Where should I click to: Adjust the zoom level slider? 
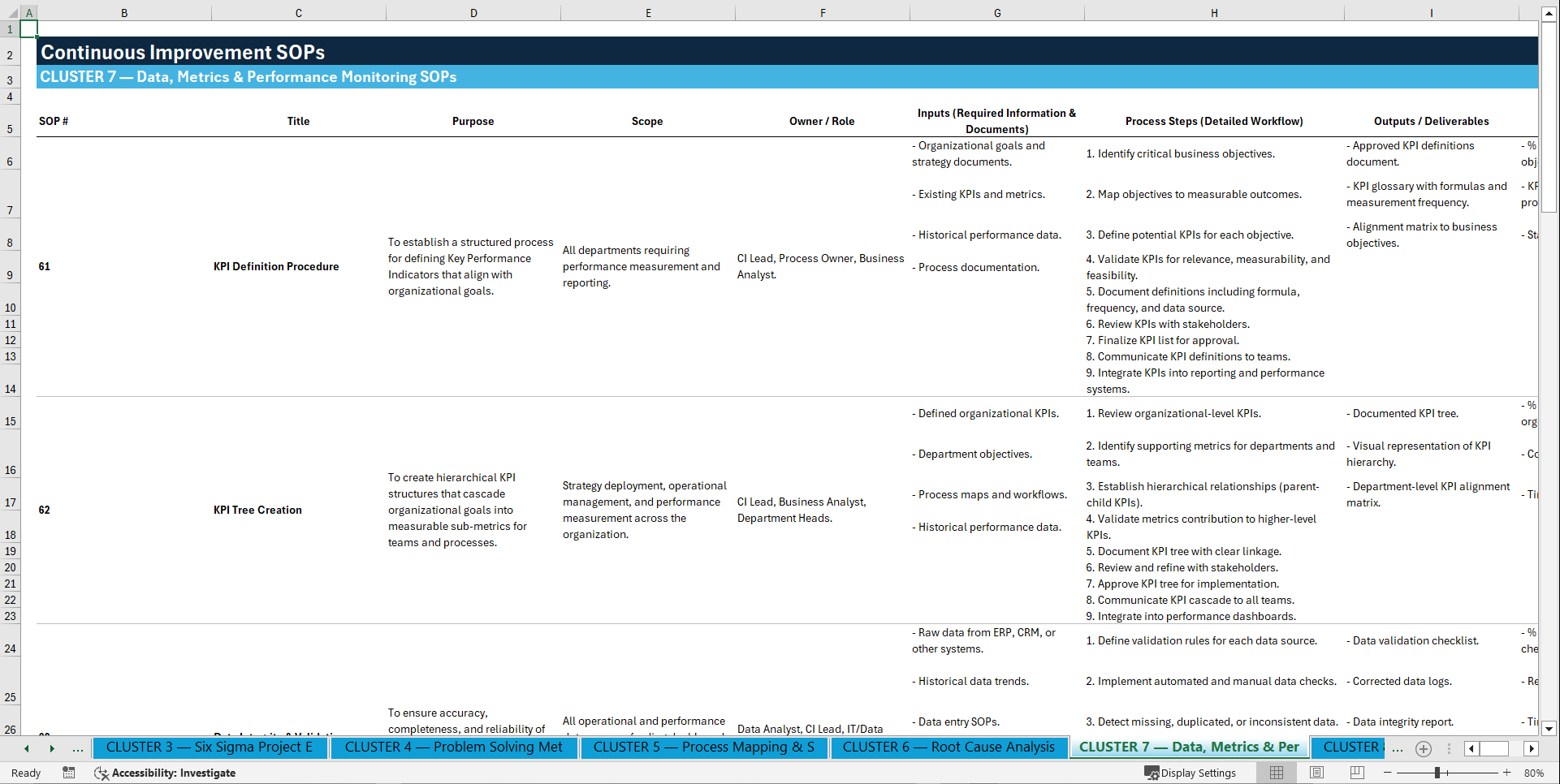pyautogui.click(x=1437, y=773)
